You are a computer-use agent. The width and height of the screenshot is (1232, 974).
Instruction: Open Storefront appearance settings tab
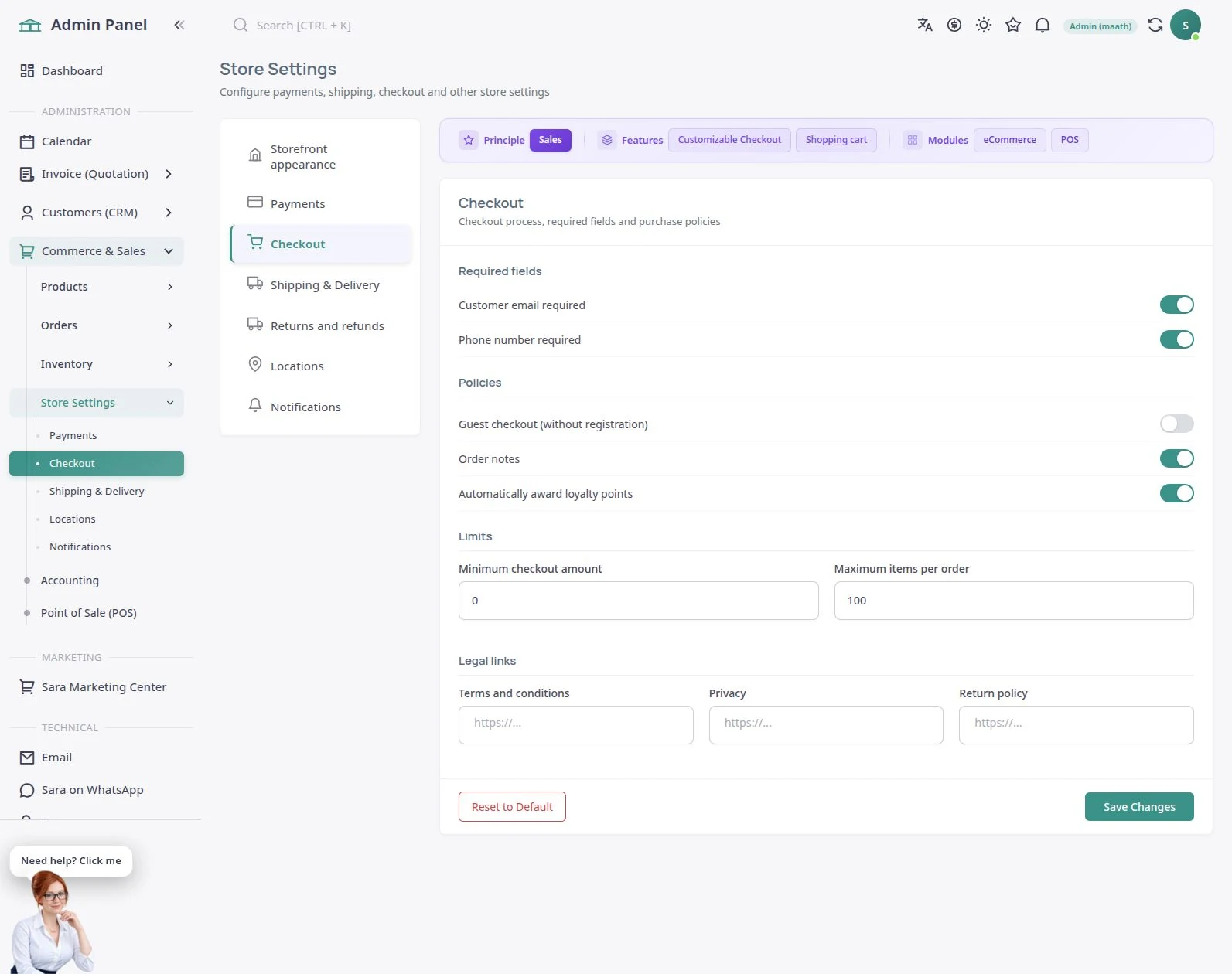click(x=320, y=156)
